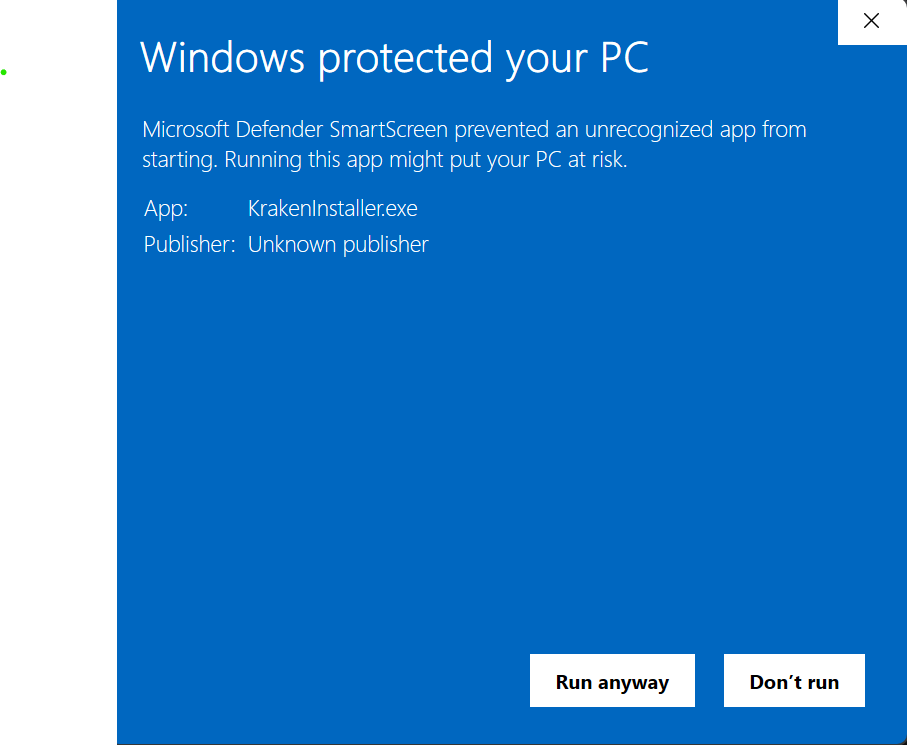The width and height of the screenshot is (907, 745).
Task: Click the Run anyway button
Action: click(x=612, y=680)
